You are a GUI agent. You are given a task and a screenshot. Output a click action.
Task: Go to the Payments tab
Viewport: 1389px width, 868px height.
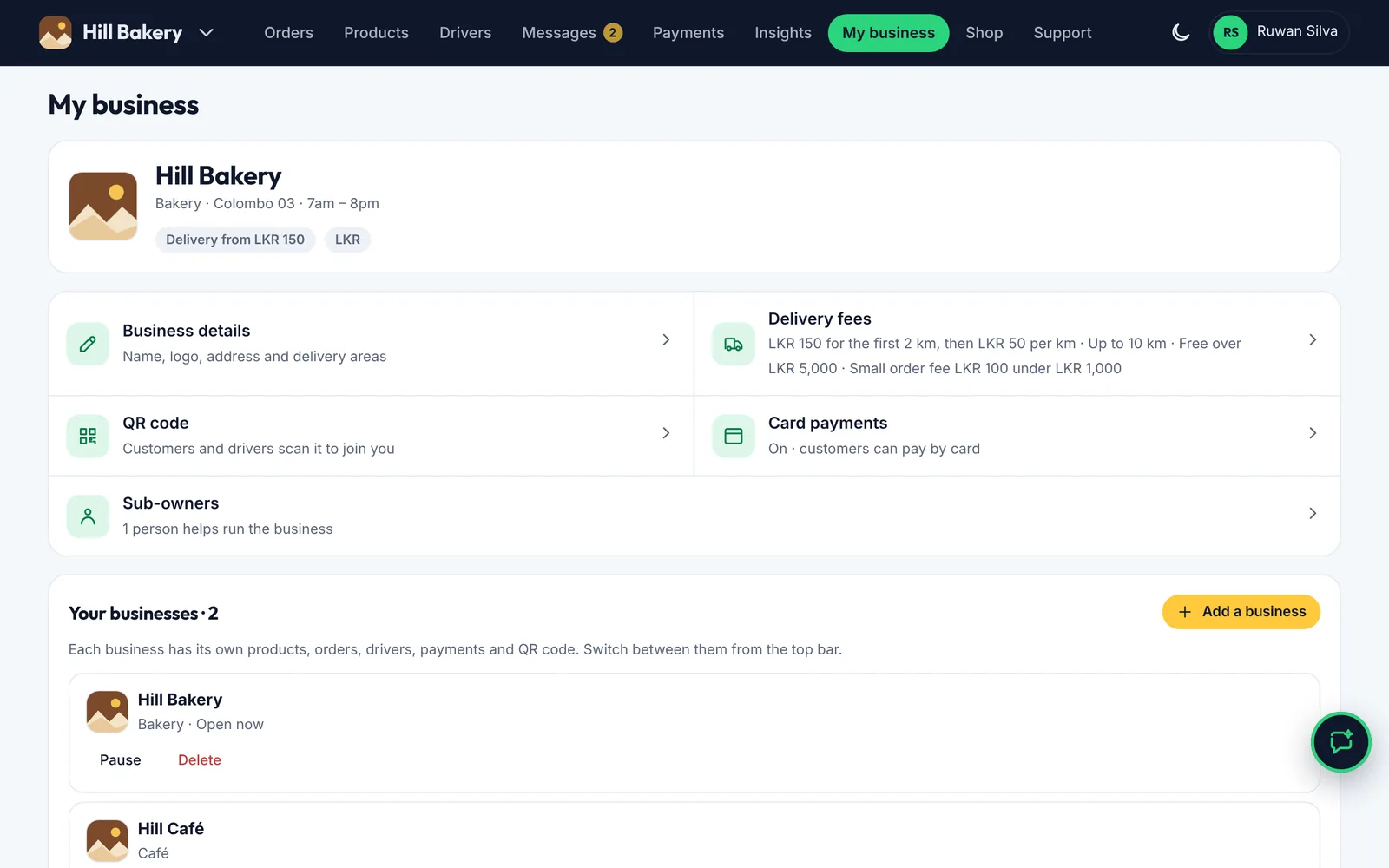pos(688,33)
